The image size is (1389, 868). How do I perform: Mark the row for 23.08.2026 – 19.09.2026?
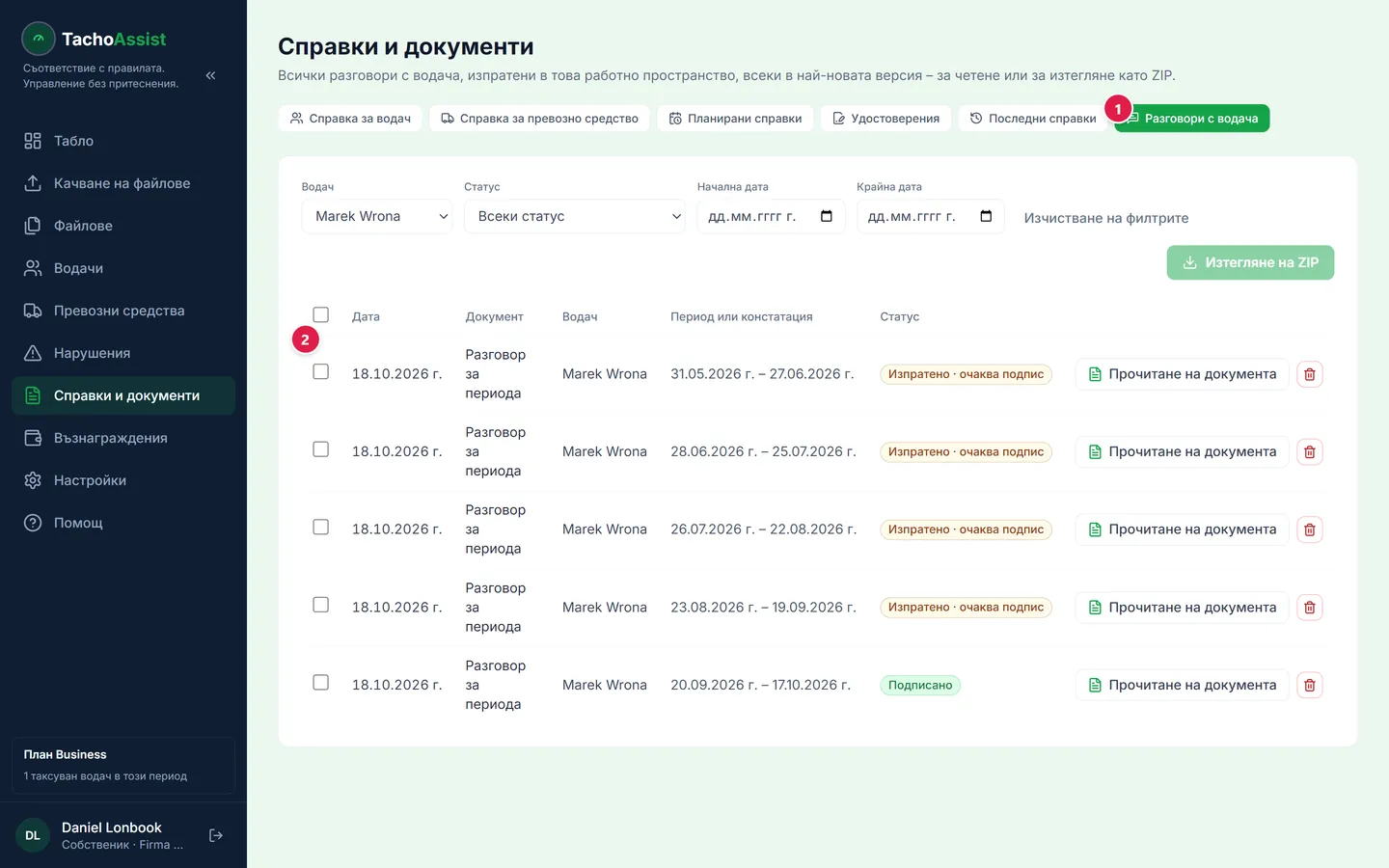click(321, 605)
